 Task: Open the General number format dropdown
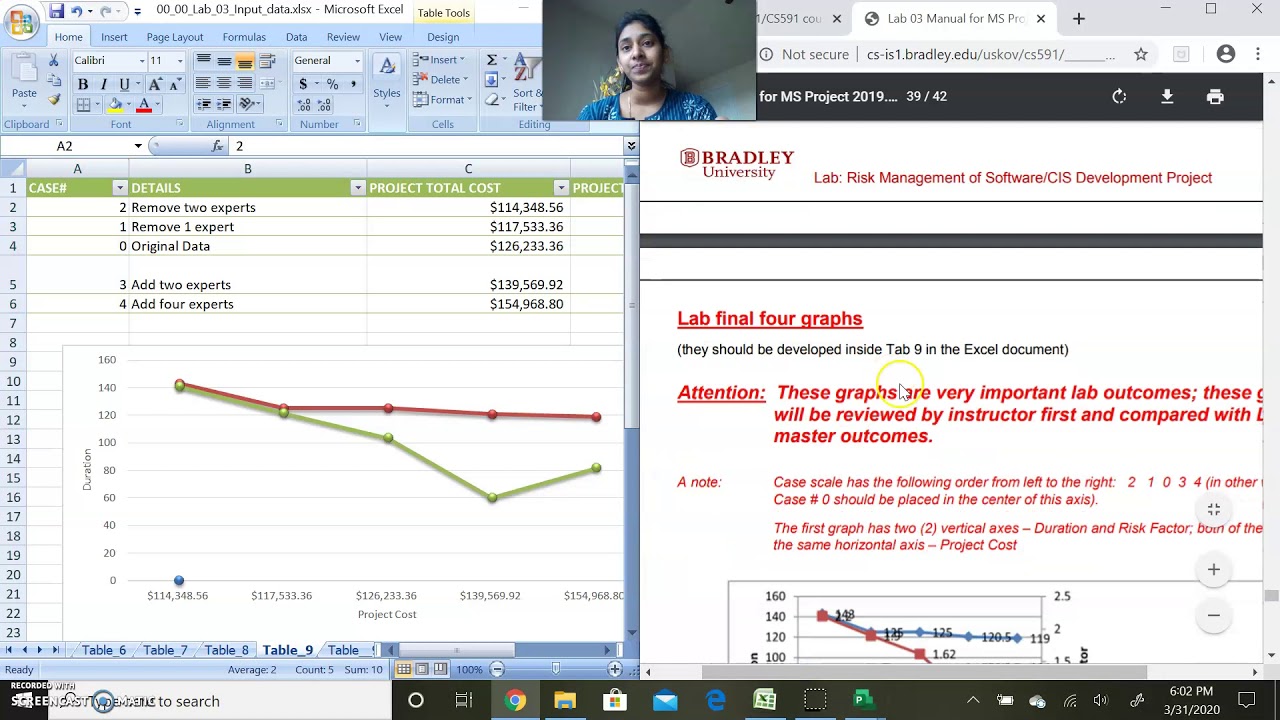tap(357, 61)
